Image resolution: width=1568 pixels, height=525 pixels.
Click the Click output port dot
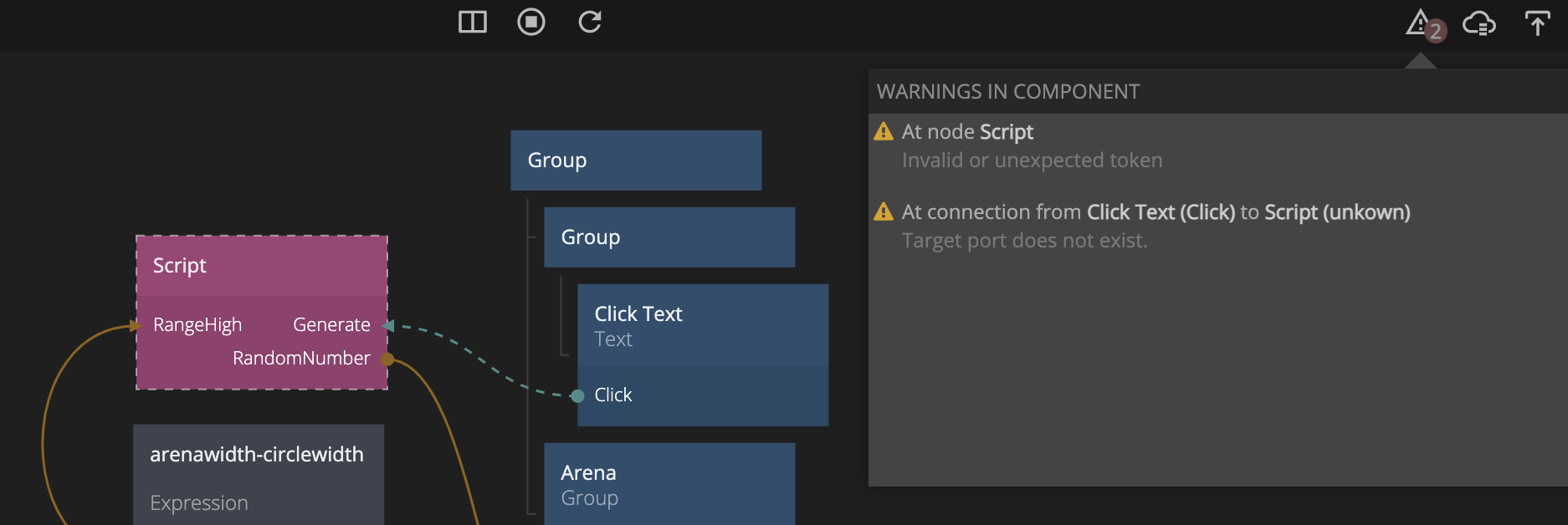[x=577, y=396]
